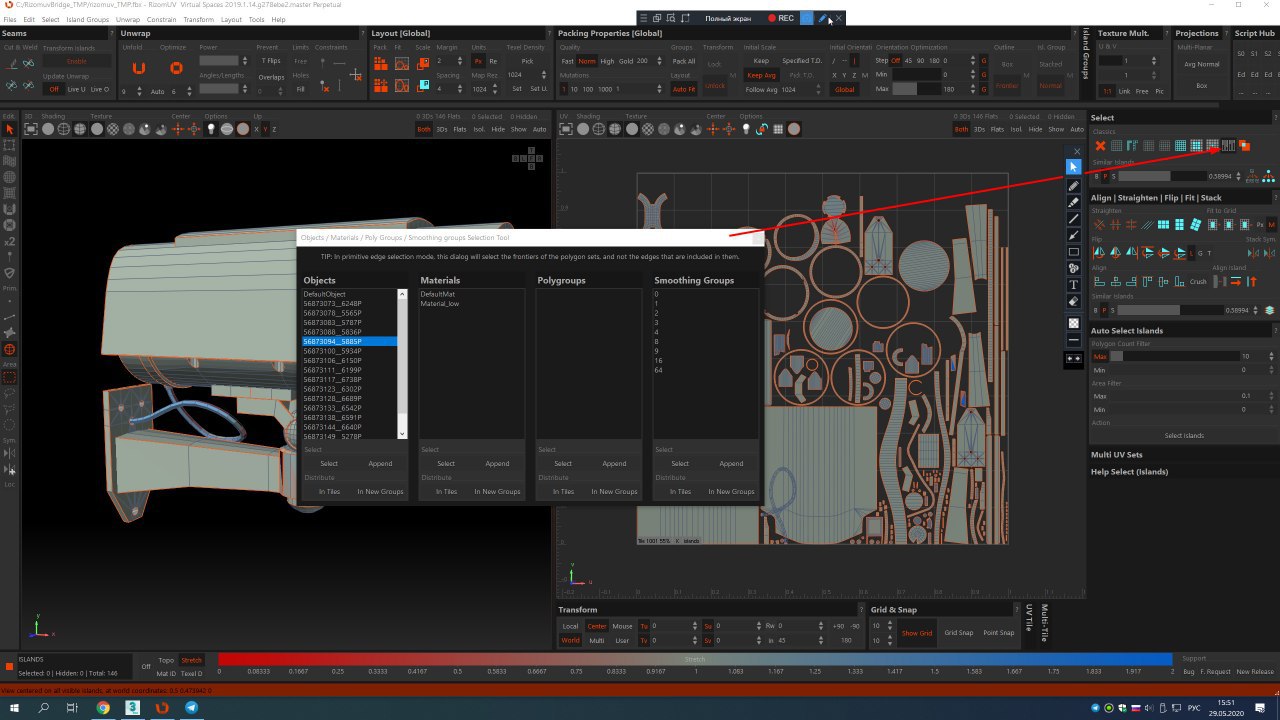Select the eraser tool in drawing toolbar
Image resolution: width=1280 pixels, height=720 pixels.
[1074, 301]
